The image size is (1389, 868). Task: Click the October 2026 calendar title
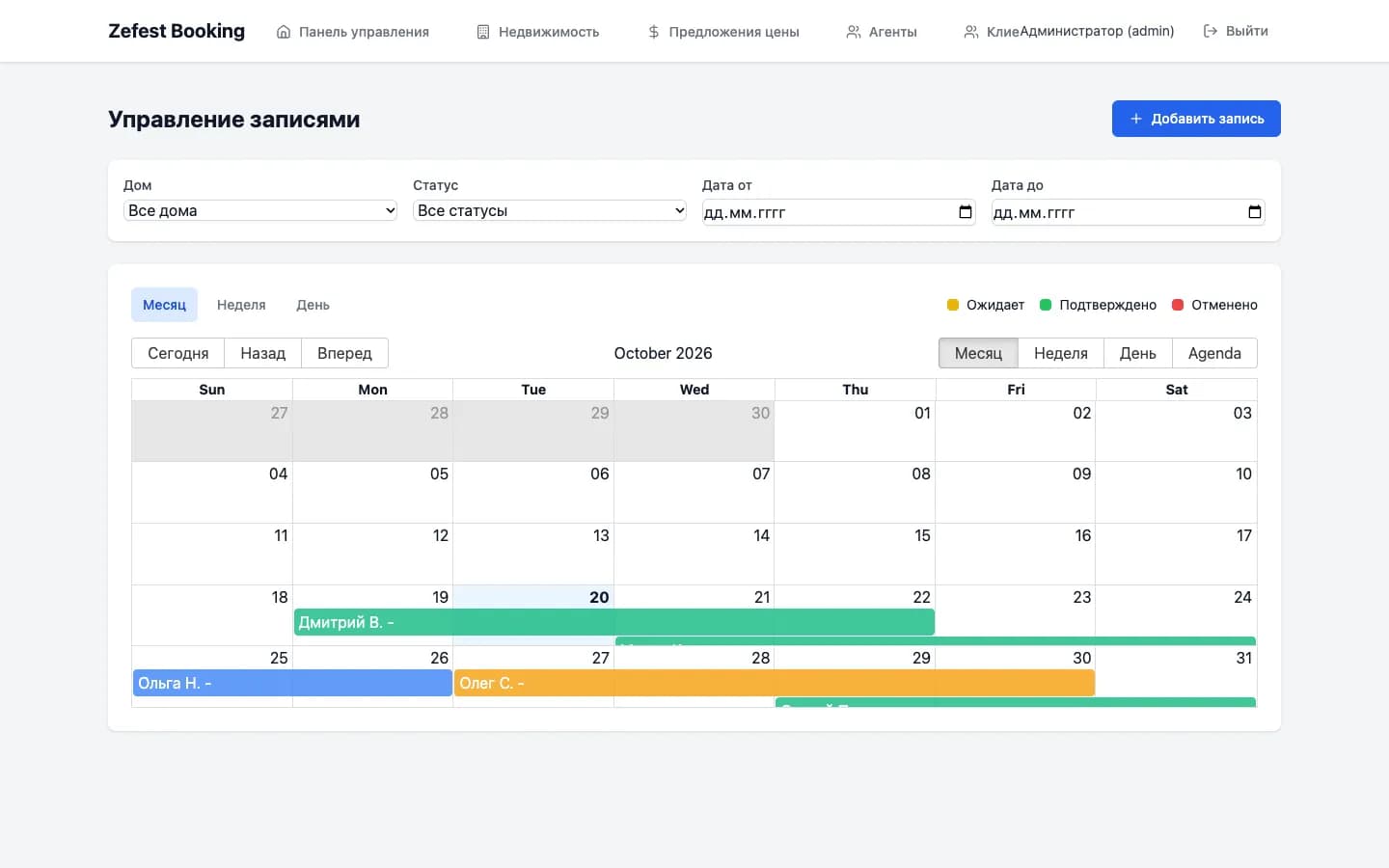tap(664, 353)
